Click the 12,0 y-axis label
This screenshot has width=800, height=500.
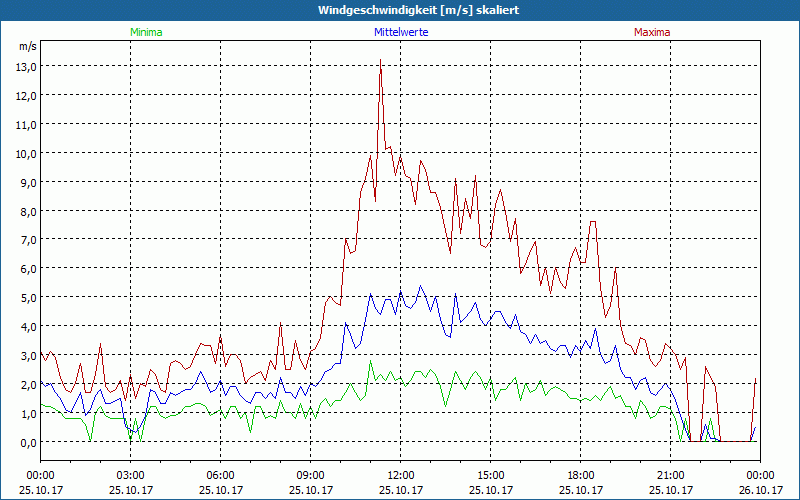[x=28, y=96]
